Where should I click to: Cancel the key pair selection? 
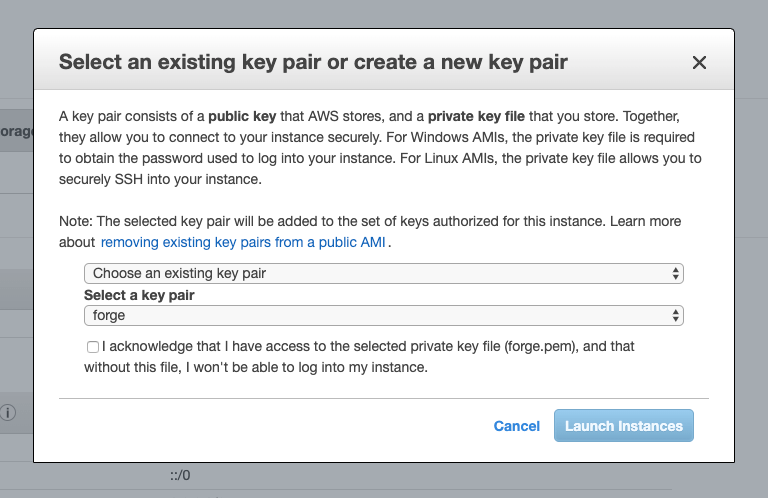[x=516, y=426]
